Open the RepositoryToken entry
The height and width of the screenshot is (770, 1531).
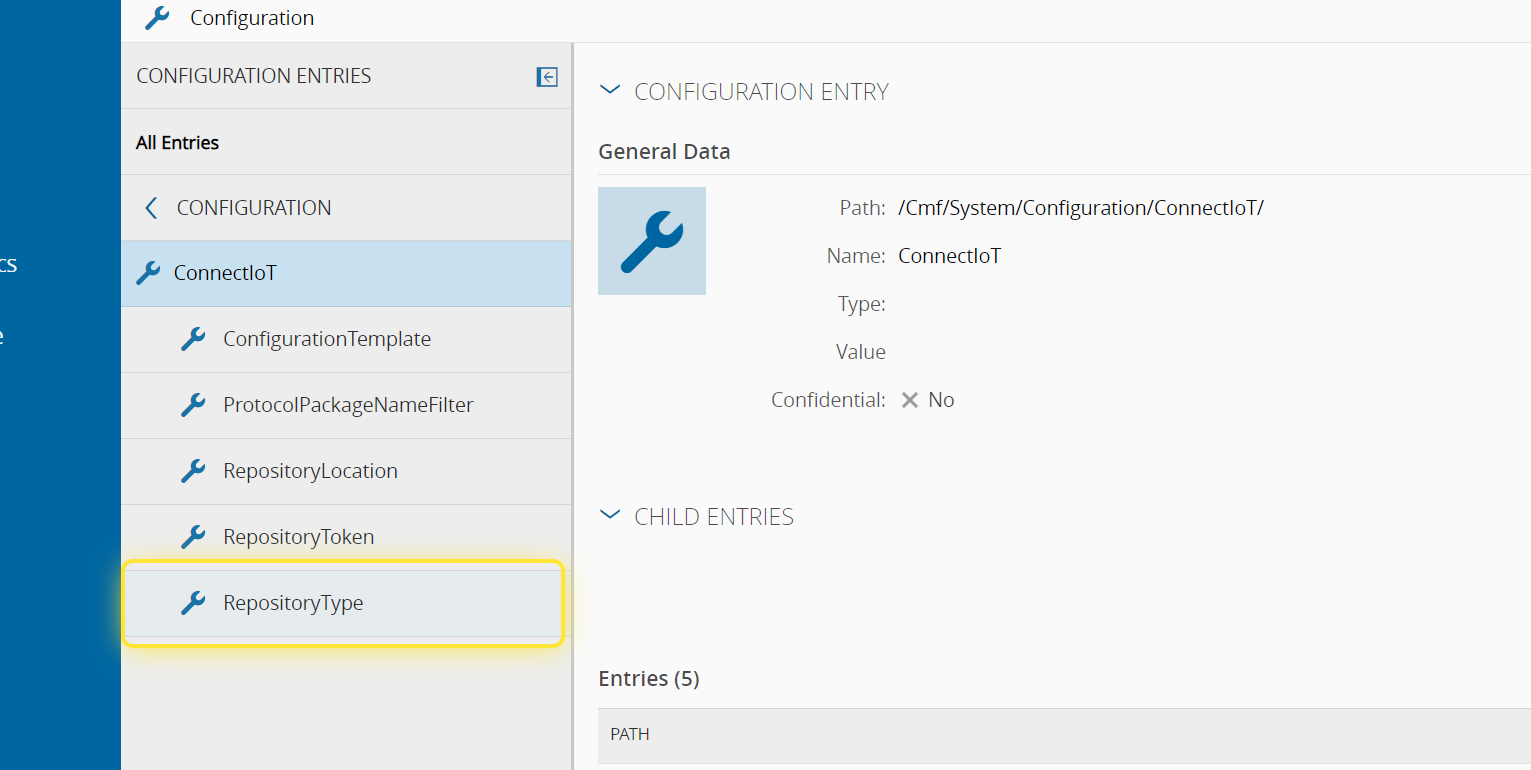point(298,537)
